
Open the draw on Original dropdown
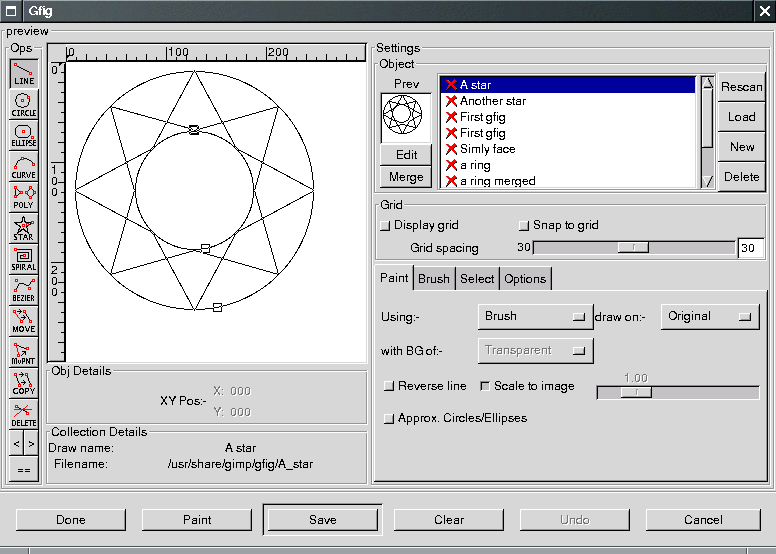coord(709,316)
